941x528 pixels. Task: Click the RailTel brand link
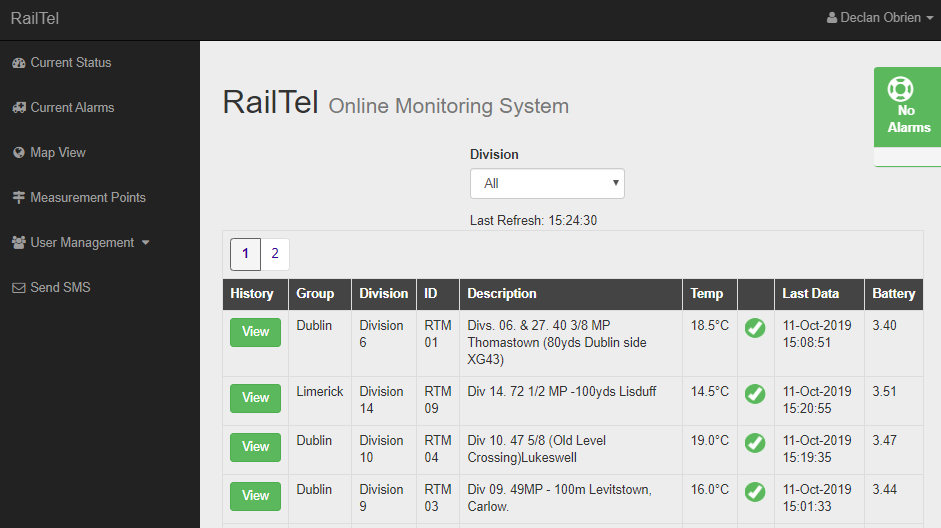tap(36, 18)
